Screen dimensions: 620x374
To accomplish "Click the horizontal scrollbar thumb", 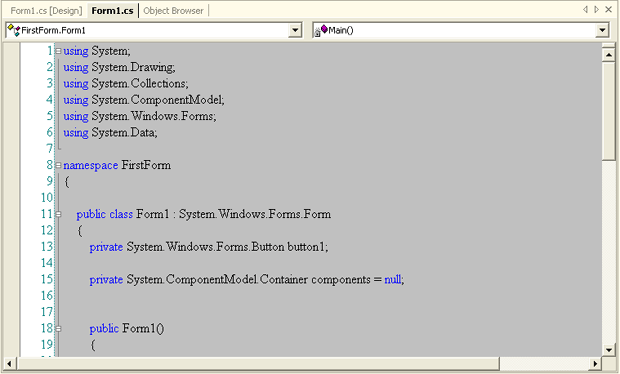I will pos(258,363).
